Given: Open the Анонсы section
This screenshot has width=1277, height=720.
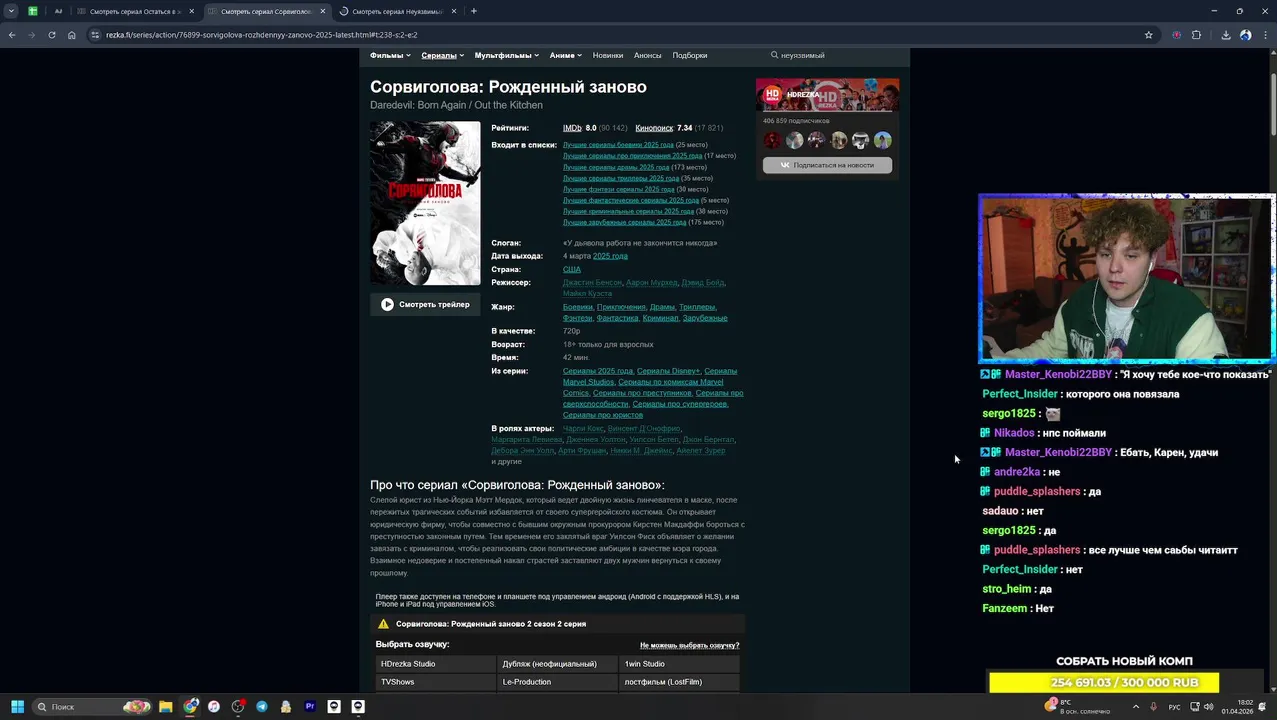Looking at the screenshot, I should tap(648, 55).
